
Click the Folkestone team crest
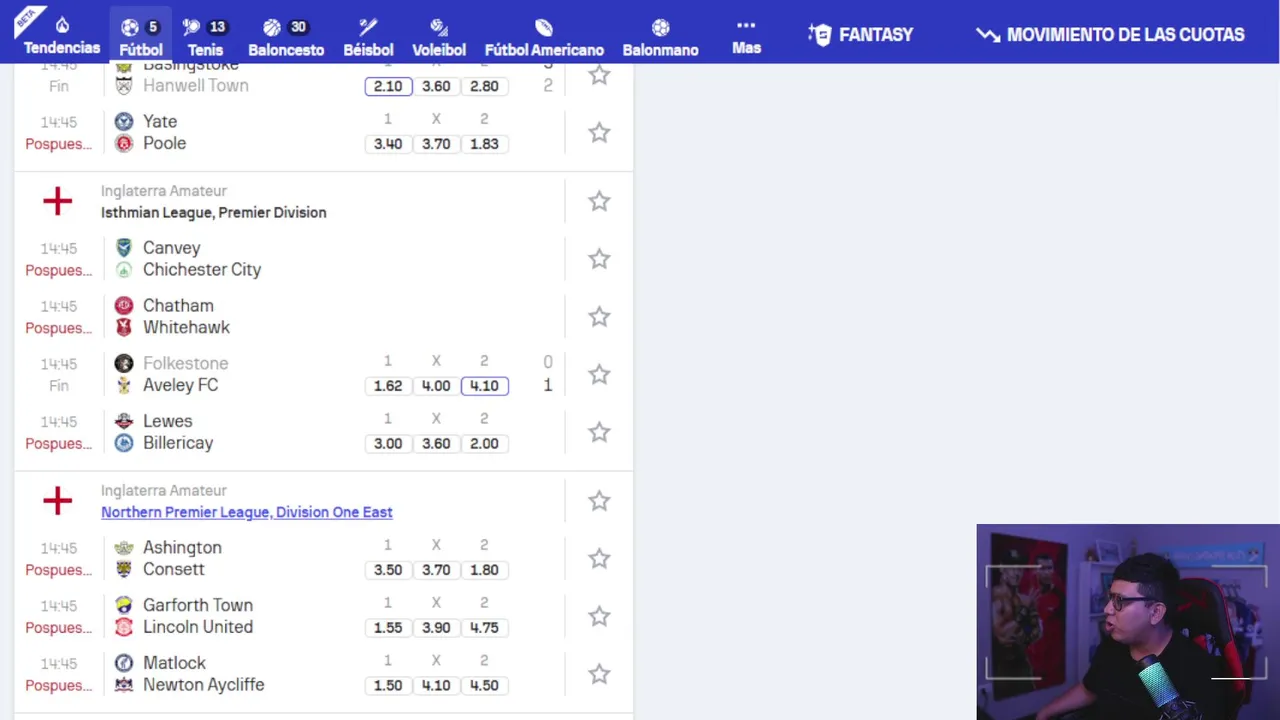124,363
